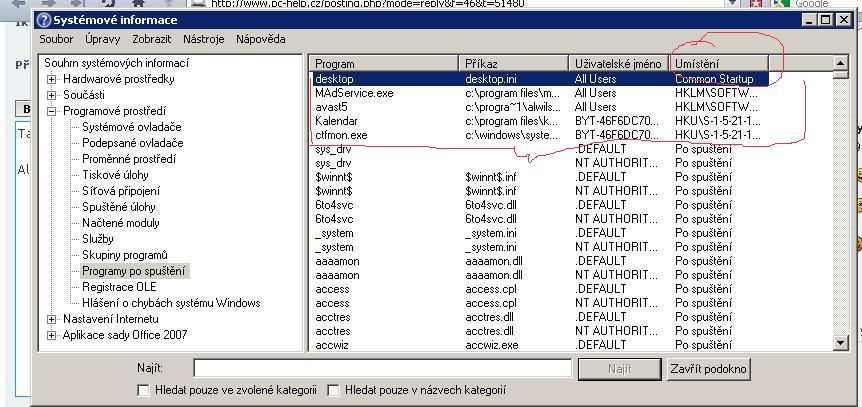Open the Nástroje menu
Image resolution: width=862 pixels, height=407 pixels.
[203, 39]
